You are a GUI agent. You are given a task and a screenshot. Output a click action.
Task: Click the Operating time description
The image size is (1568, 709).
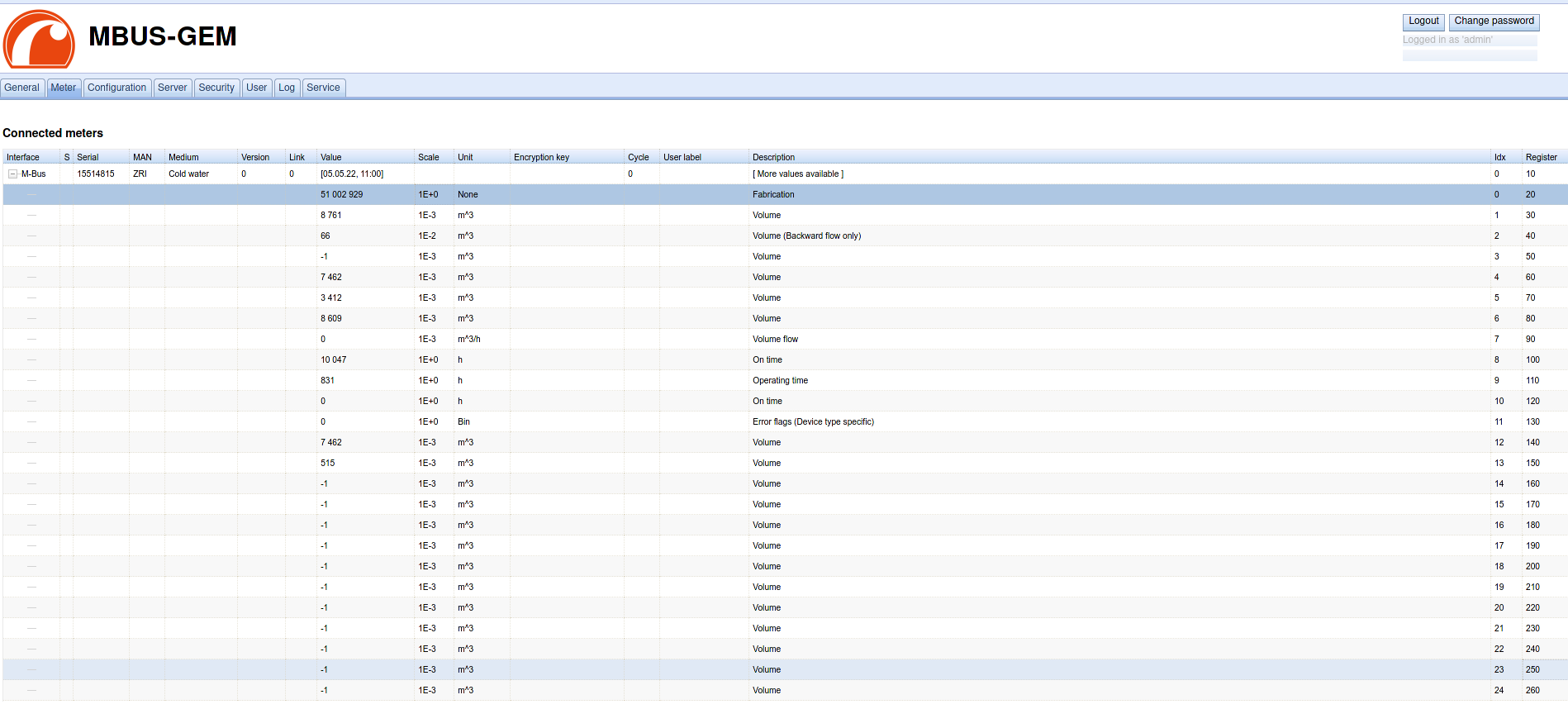(781, 381)
